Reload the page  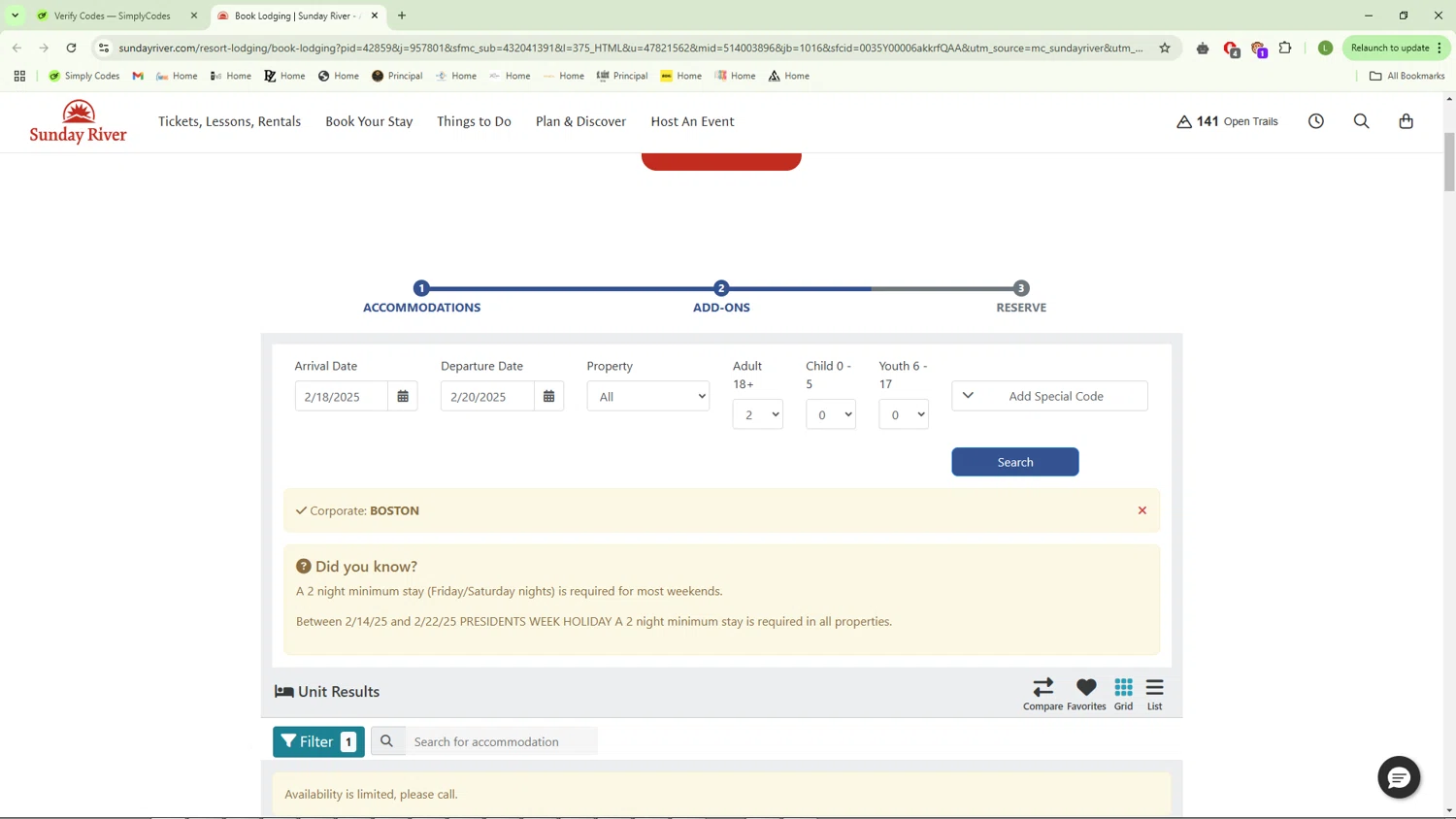(x=71, y=48)
